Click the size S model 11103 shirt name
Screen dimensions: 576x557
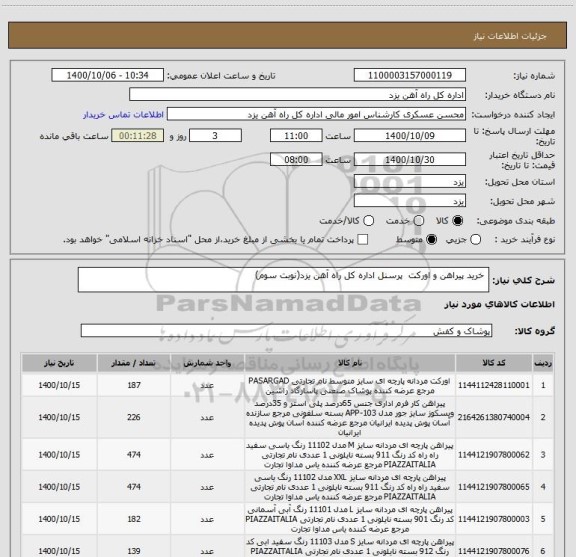(x=349, y=547)
